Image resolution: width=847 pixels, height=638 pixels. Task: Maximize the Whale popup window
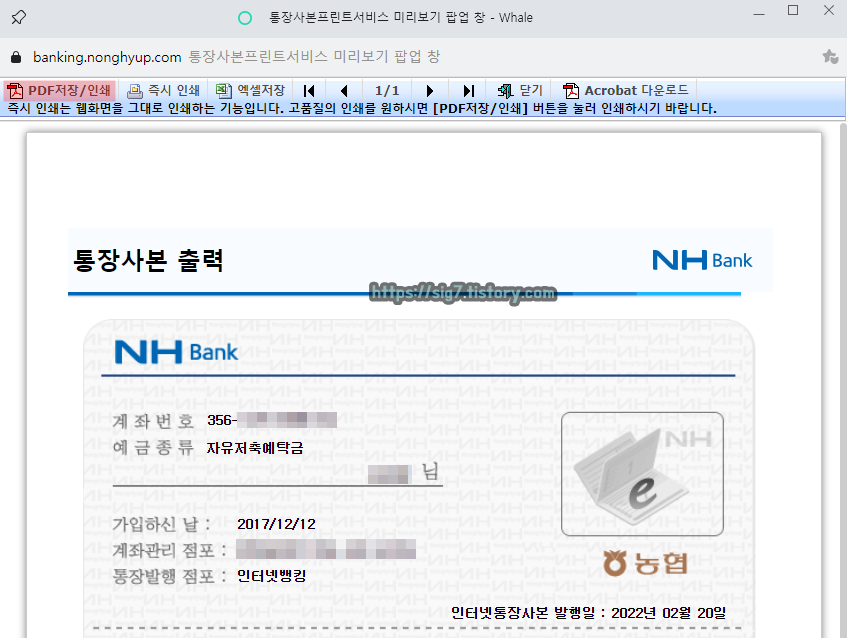point(793,10)
